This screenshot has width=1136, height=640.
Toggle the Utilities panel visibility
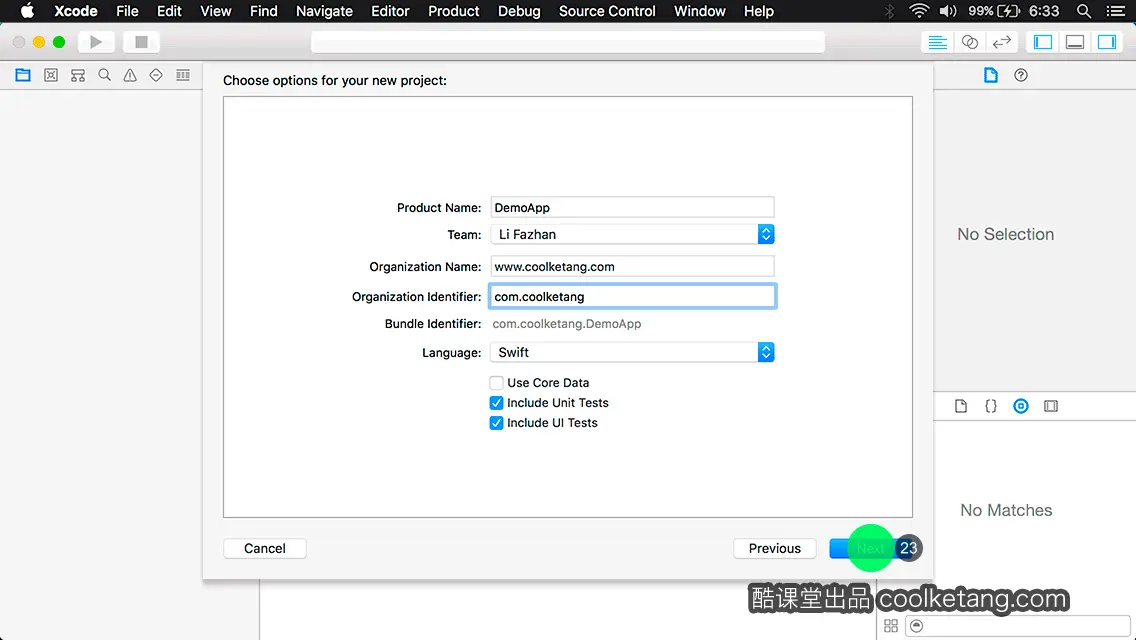coord(1106,42)
